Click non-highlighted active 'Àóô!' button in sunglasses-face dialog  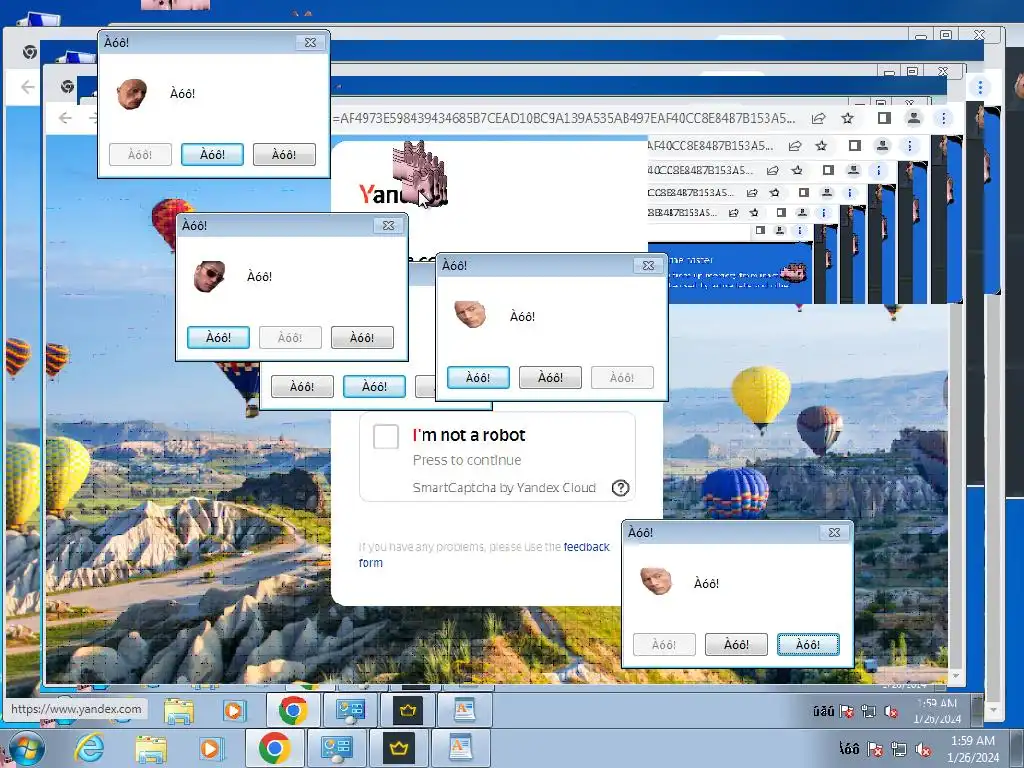362,338
